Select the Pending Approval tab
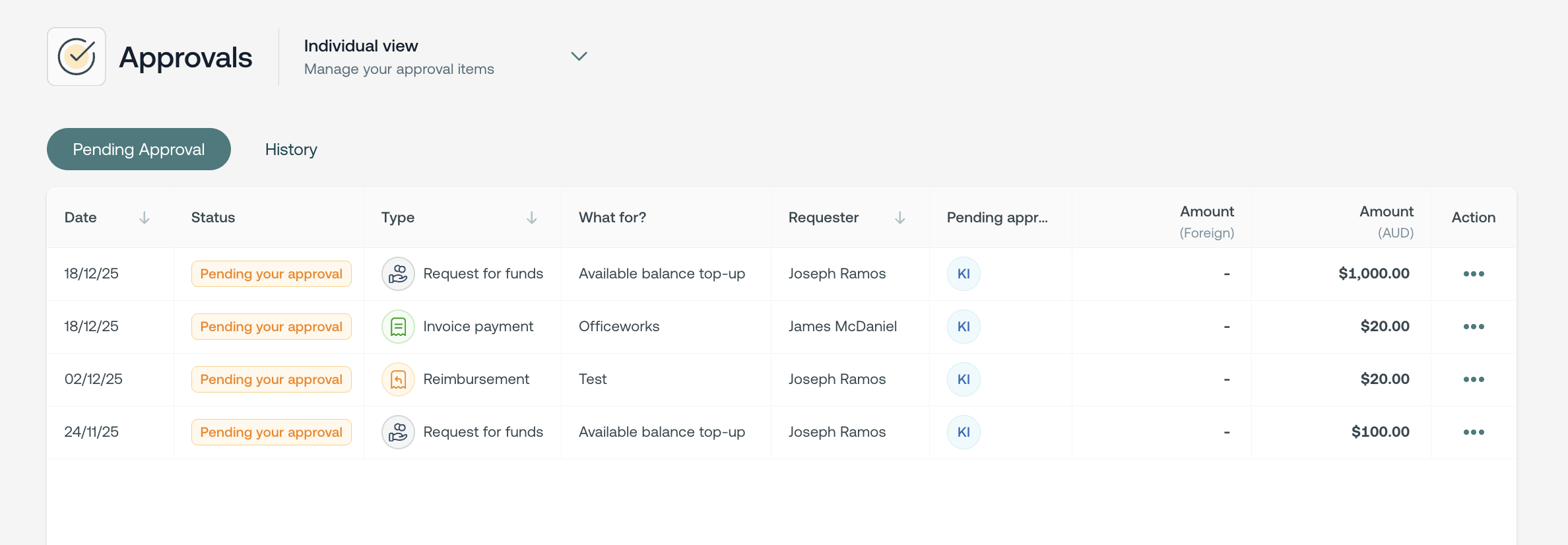This screenshot has height=545, width=1568. tap(139, 150)
